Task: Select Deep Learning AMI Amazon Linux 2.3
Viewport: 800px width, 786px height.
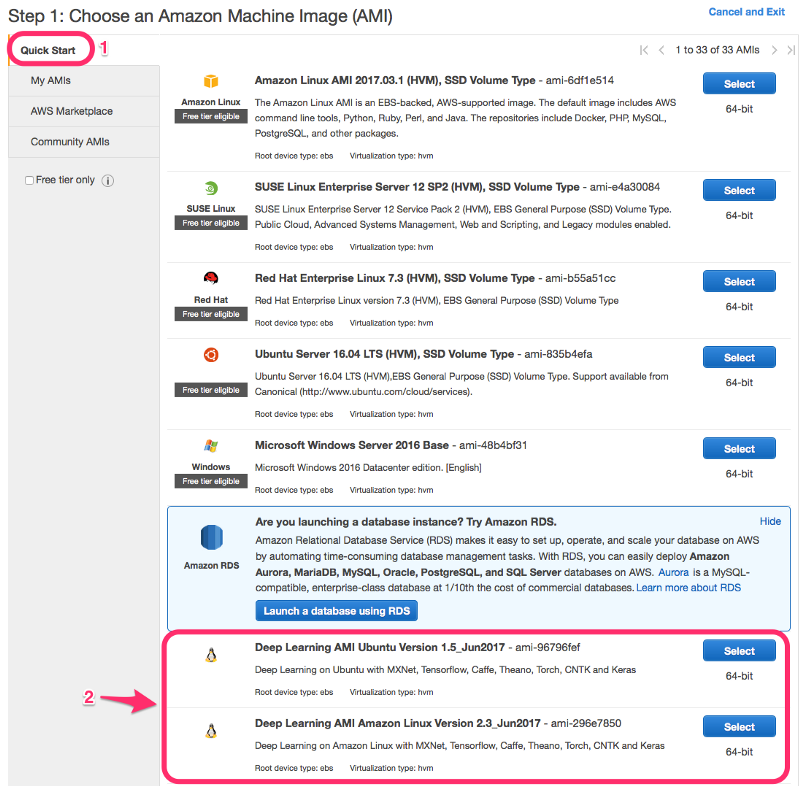Action: click(739, 727)
